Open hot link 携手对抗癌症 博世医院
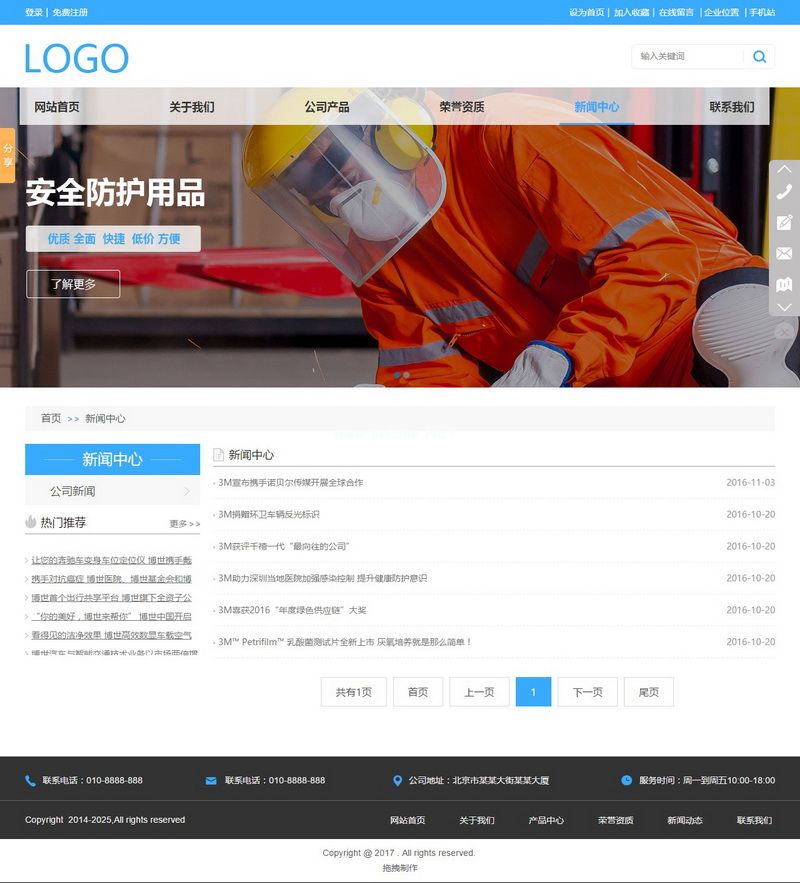 (111, 579)
